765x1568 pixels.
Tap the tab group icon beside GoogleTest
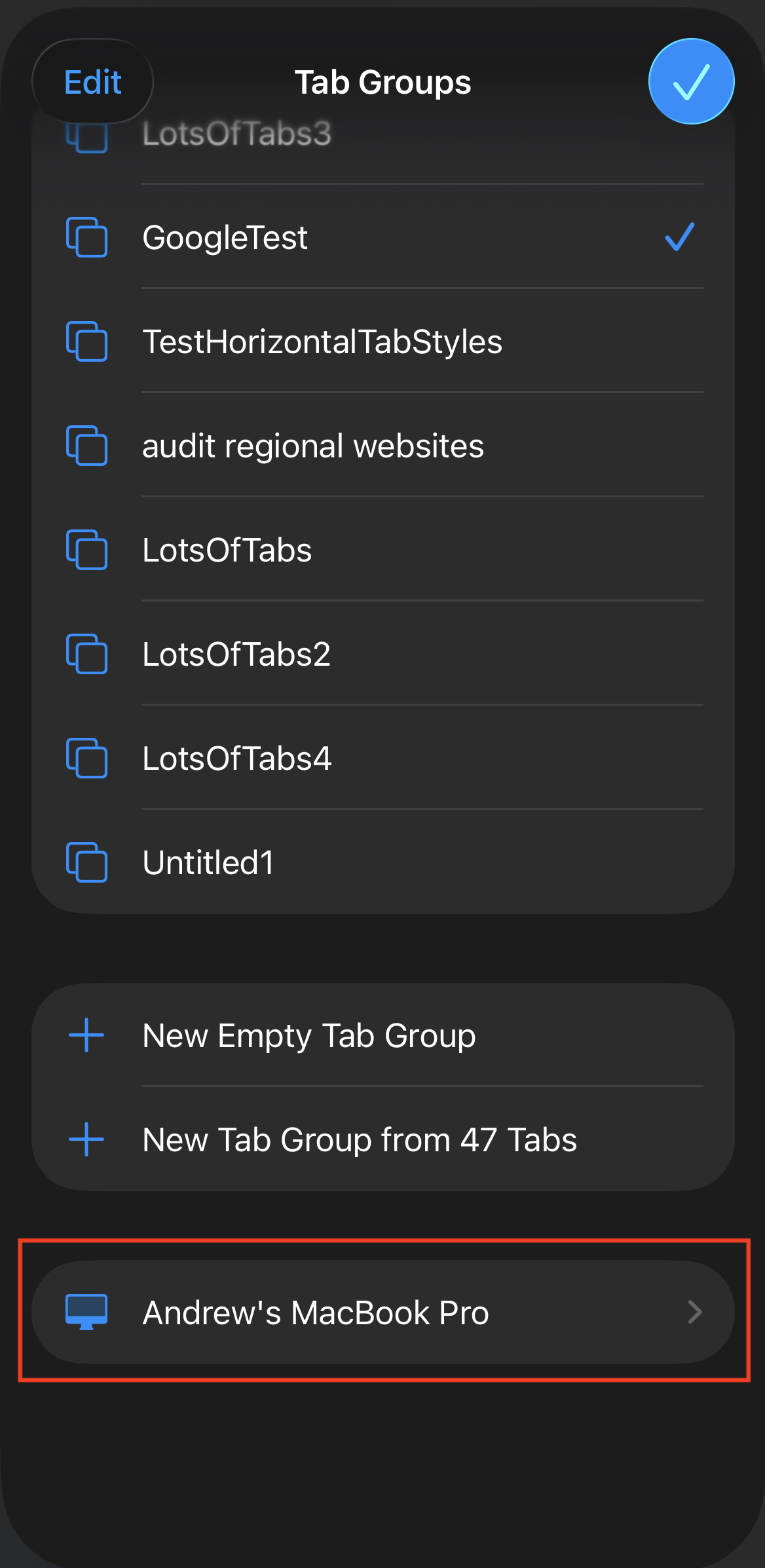point(86,237)
